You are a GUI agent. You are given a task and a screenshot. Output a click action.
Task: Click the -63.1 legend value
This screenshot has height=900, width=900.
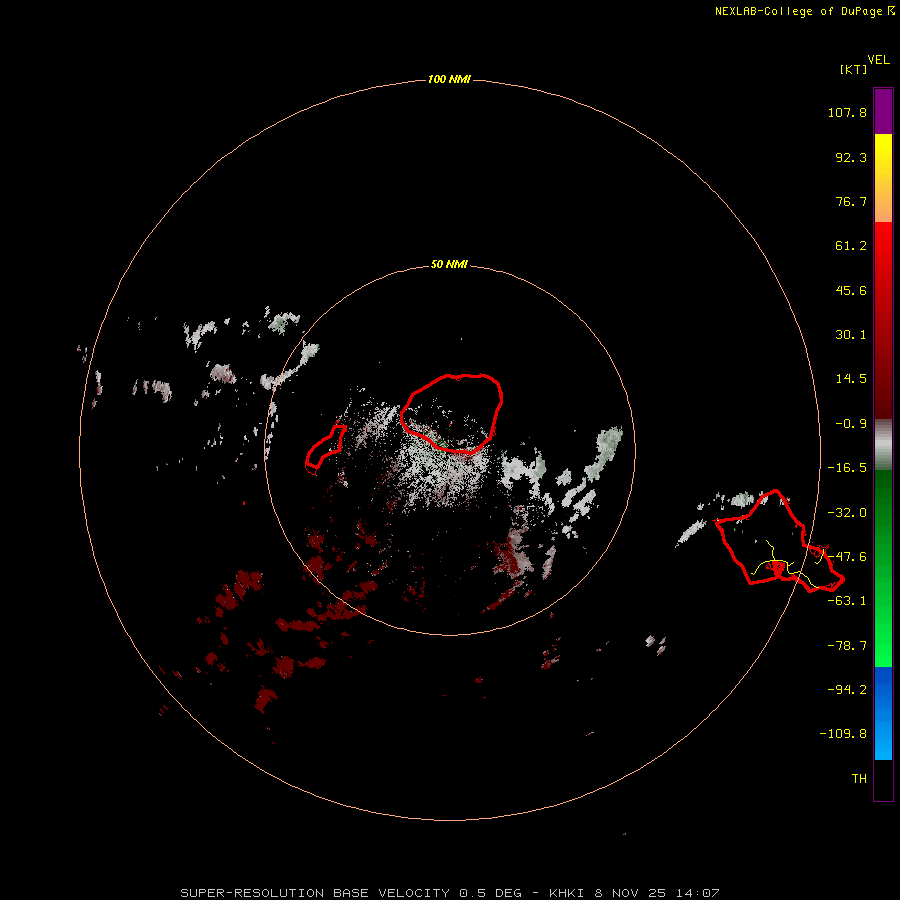847,601
